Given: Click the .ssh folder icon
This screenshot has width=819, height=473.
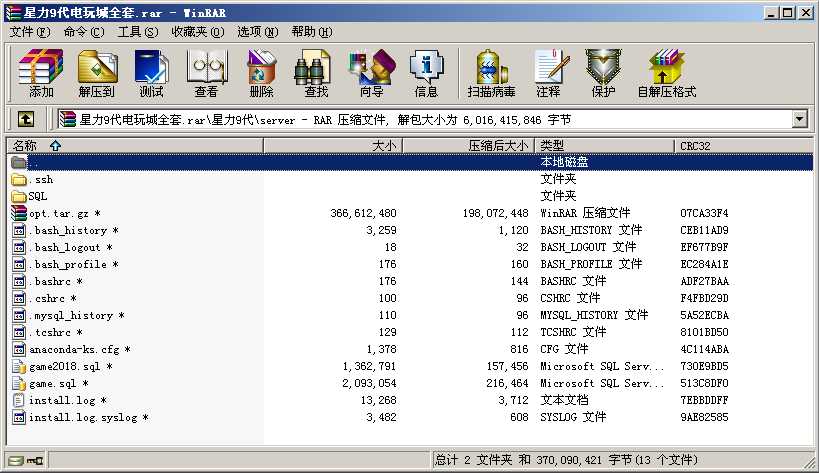Looking at the screenshot, I should point(19,180).
